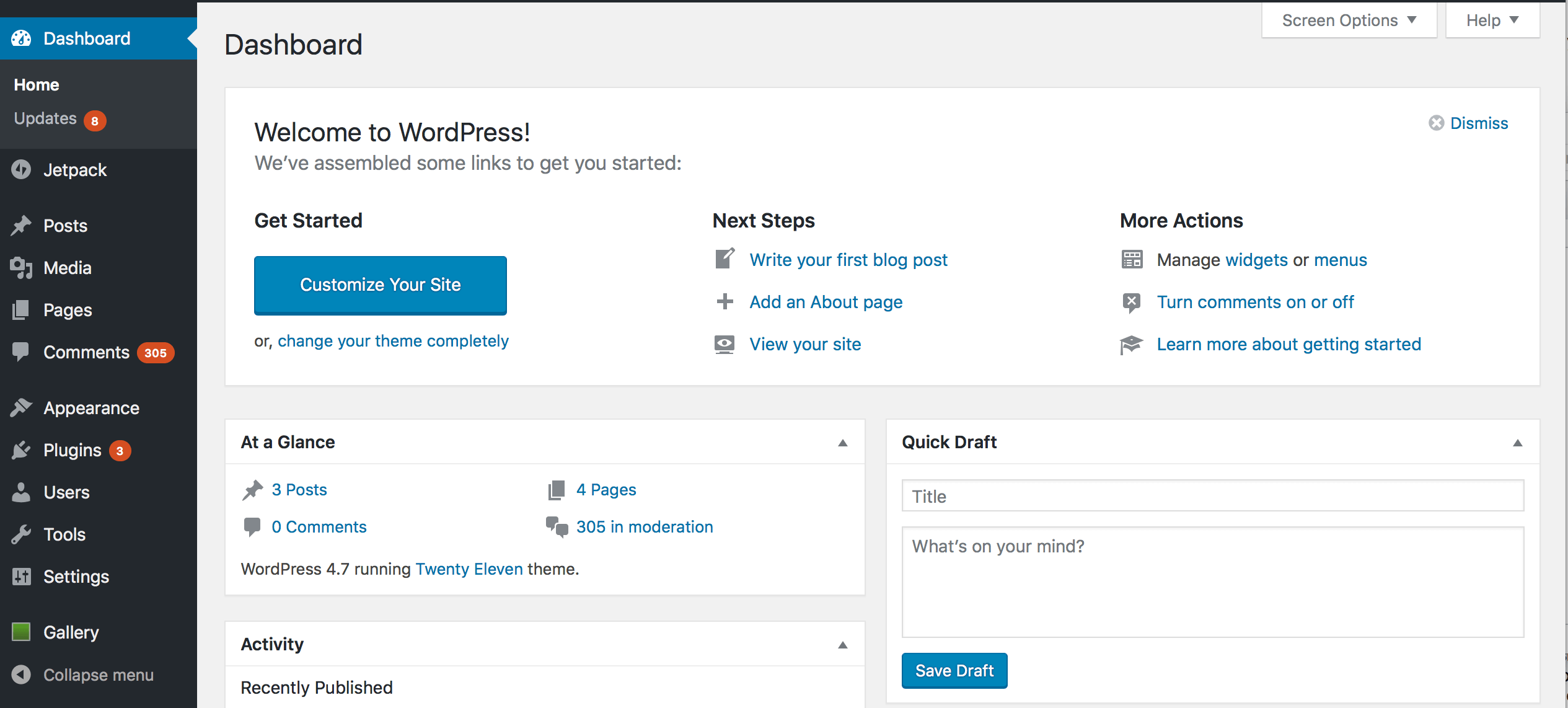Collapse the sidebar menu

[x=84, y=675]
